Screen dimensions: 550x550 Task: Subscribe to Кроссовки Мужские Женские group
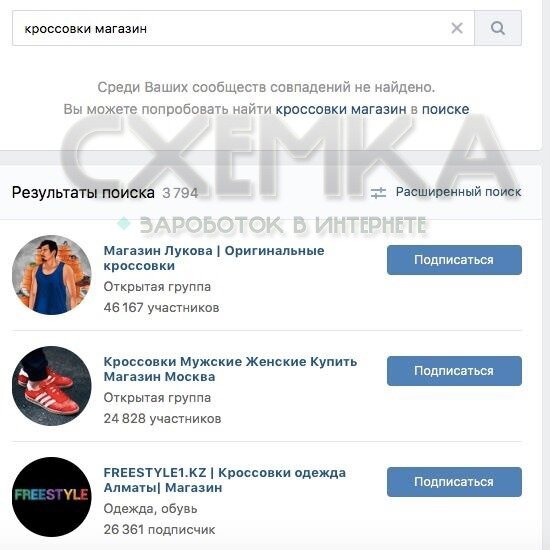click(454, 371)
